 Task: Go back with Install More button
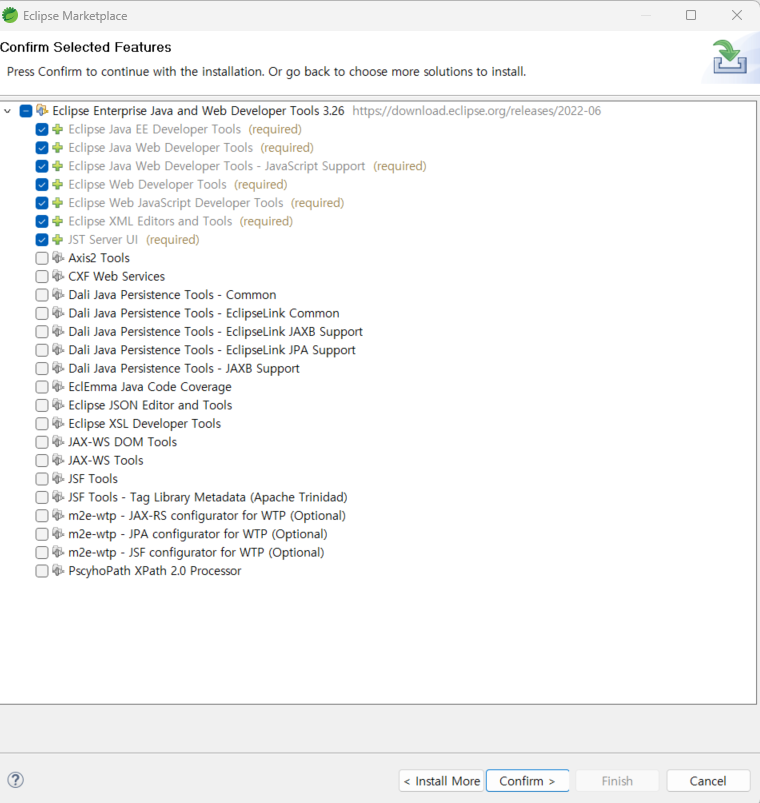point(441,780)
